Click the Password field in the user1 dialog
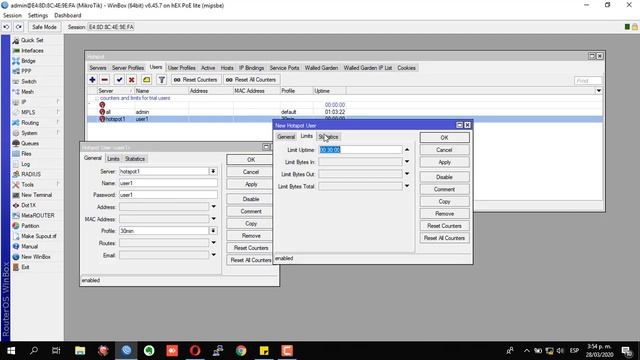 click(x=168, y=195)
